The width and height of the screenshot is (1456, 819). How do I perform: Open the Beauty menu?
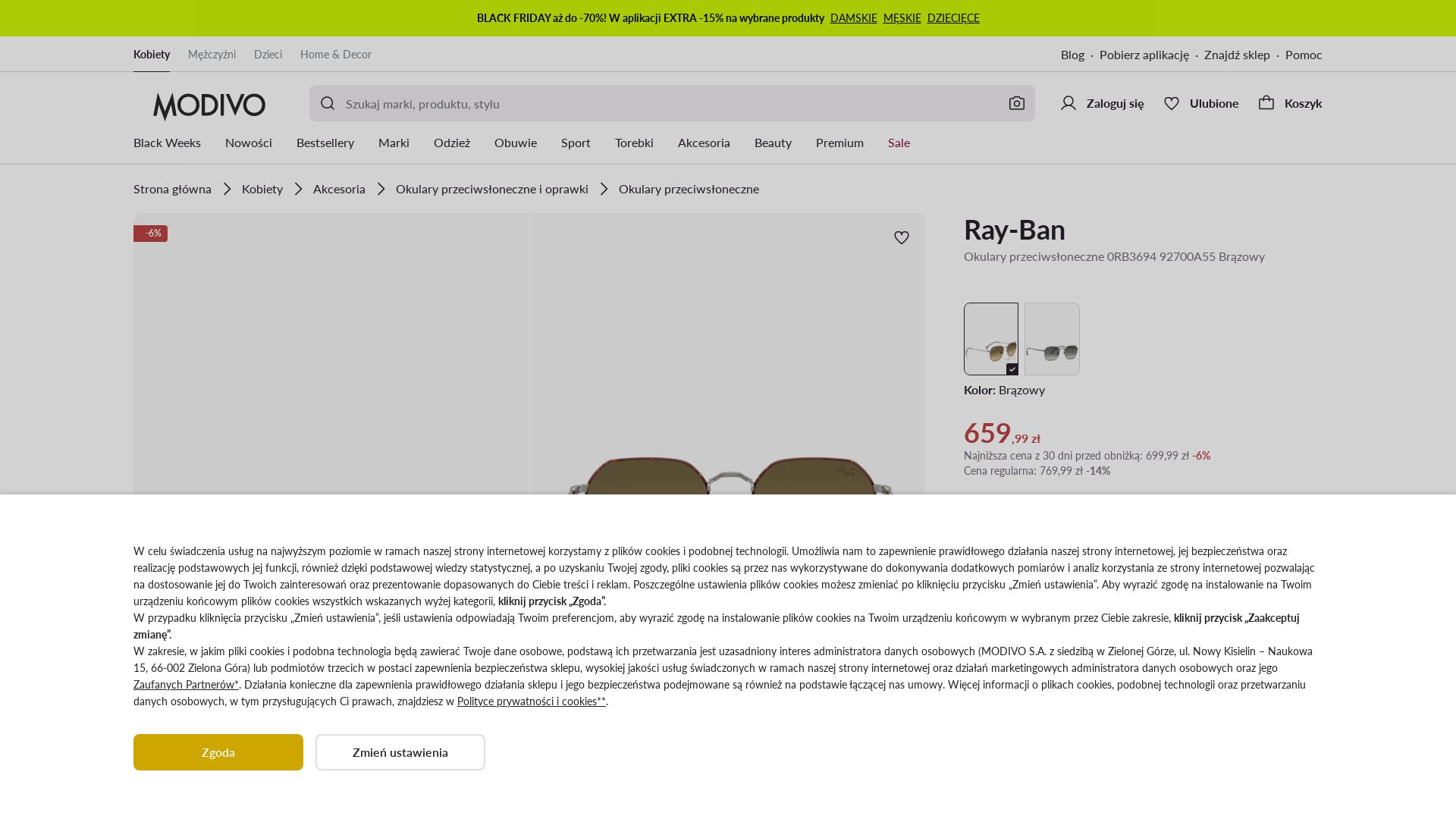[773, 143]
